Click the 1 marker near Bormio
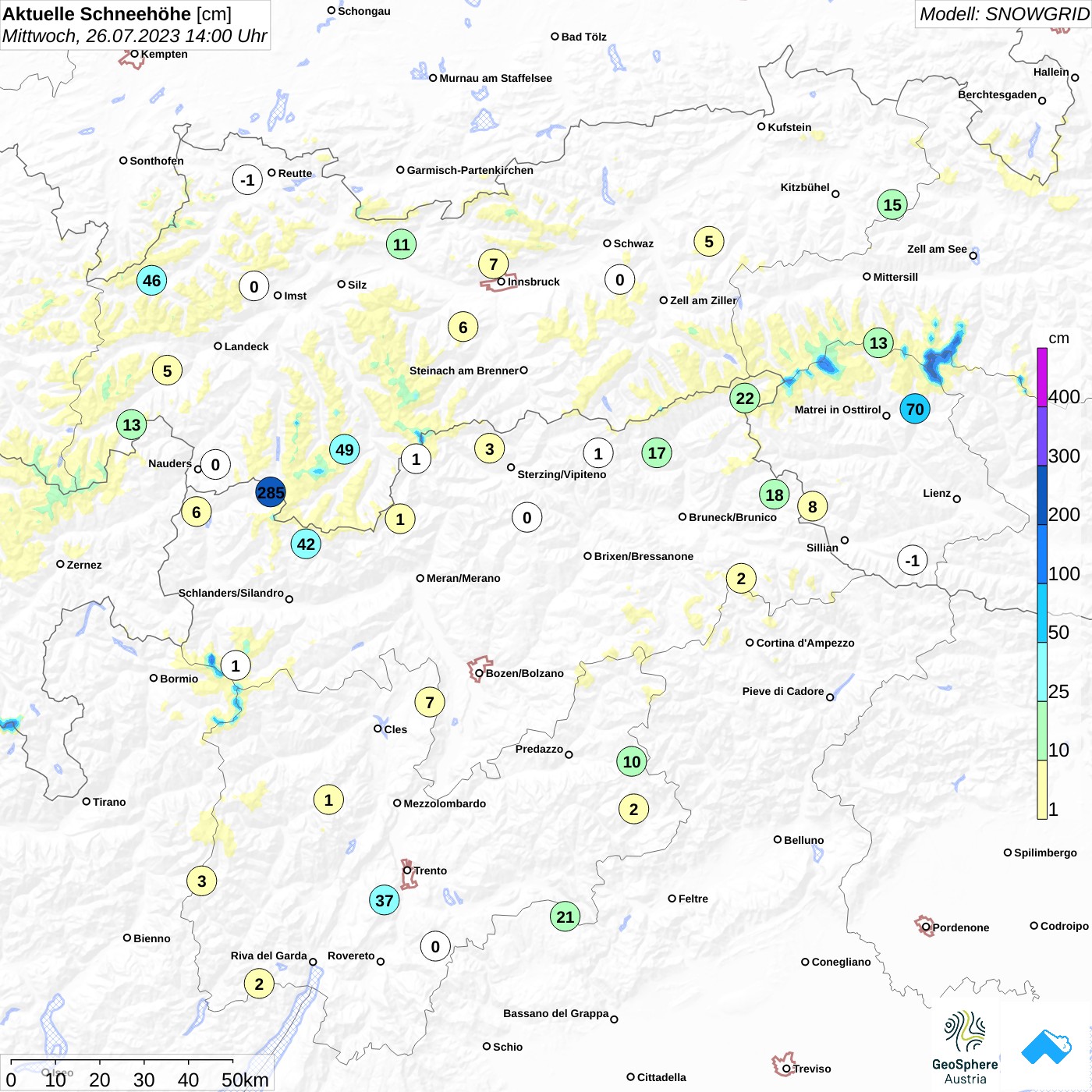Viewport: 1092px width, 1092px height. point(236,665)
